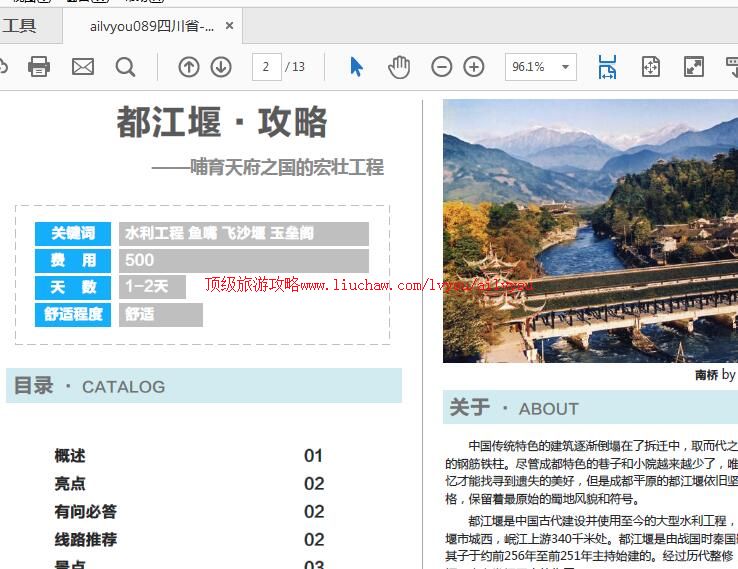Send the file by email envelope icon
The image size is (738, 569).
click(83, 67)
